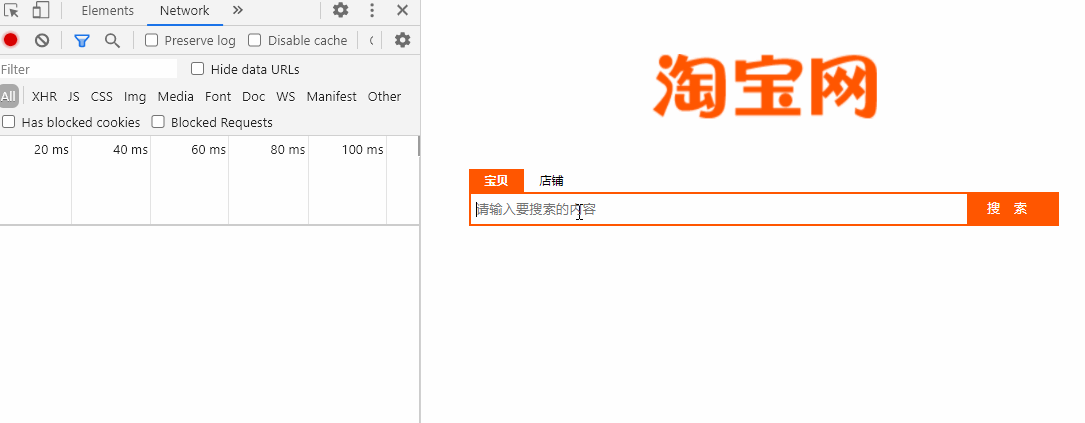Enable Preserve log checkbox
This screenshot has height=423, width=1085.
point(152,40)
